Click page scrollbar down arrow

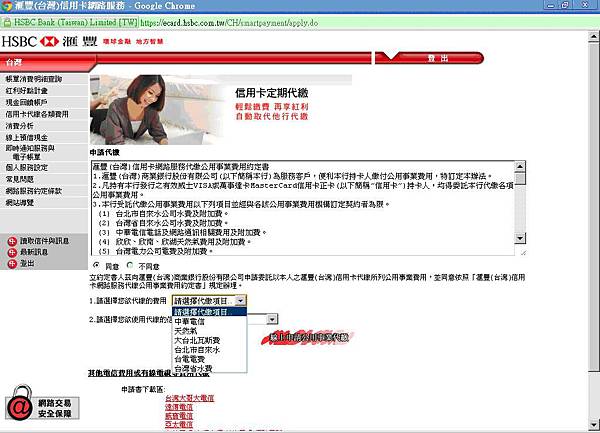coord(593,424)
